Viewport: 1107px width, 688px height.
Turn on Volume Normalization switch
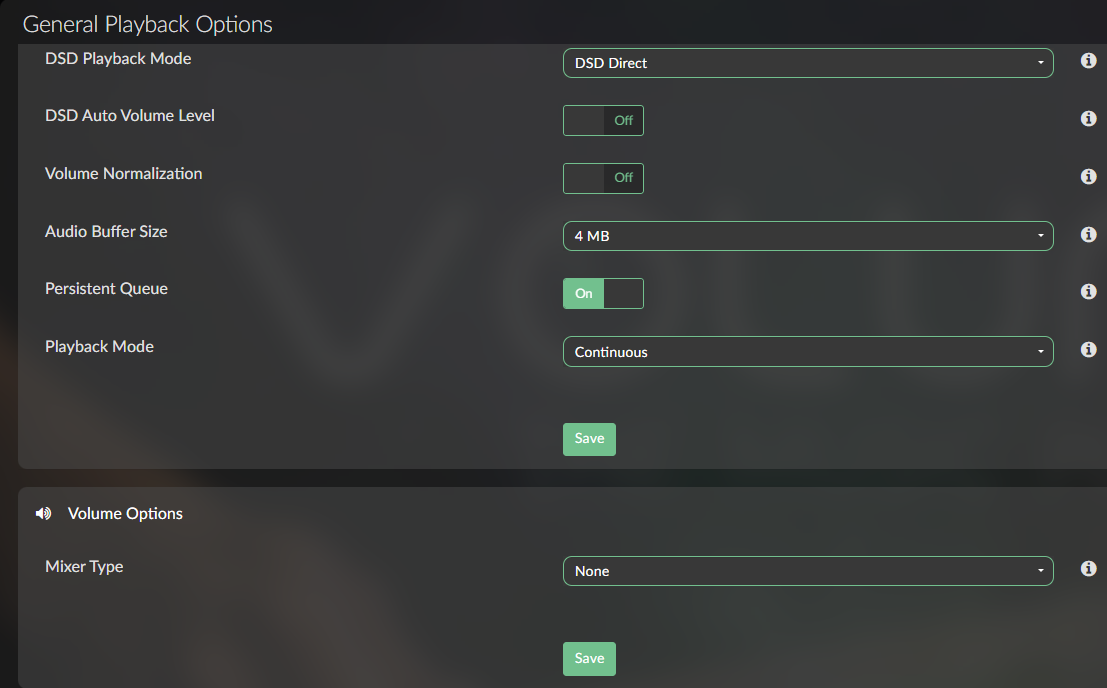point(603,179)
